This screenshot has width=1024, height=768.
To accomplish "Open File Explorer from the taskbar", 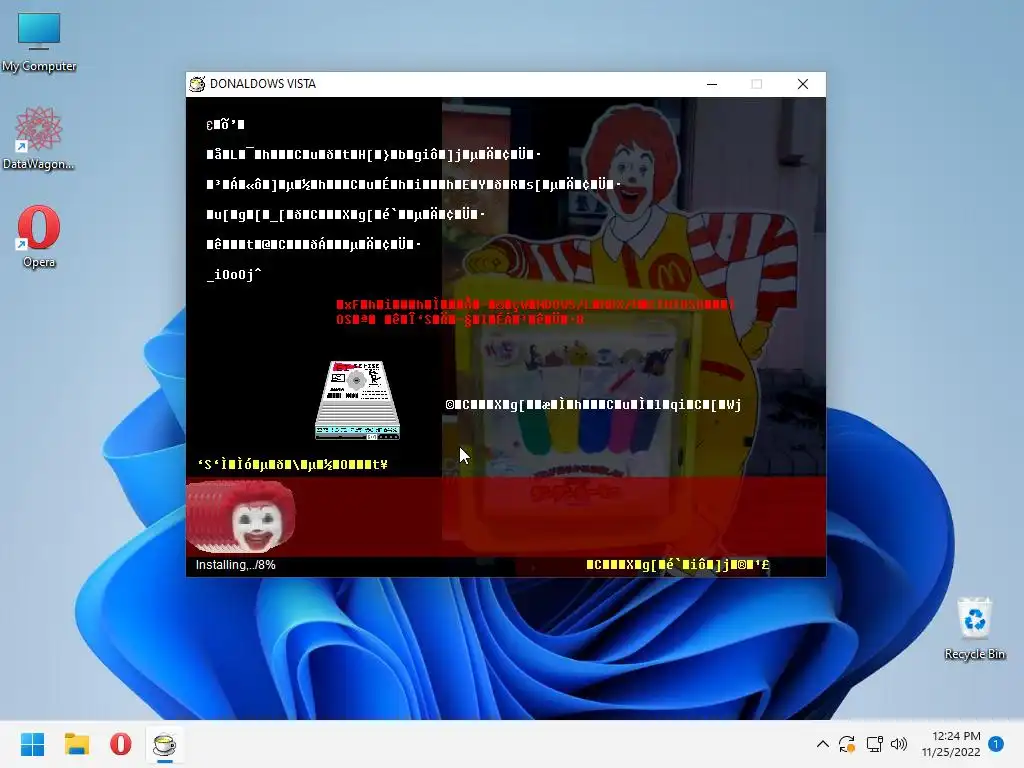I will coord(76,744).
